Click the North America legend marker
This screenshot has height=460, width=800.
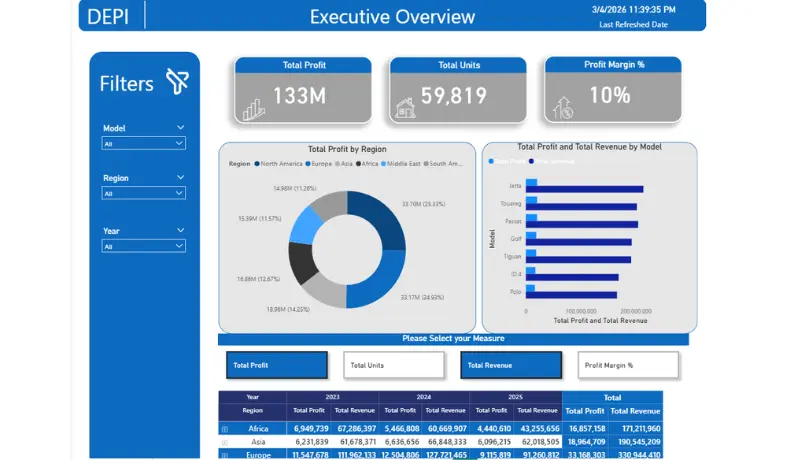(257, 164)
